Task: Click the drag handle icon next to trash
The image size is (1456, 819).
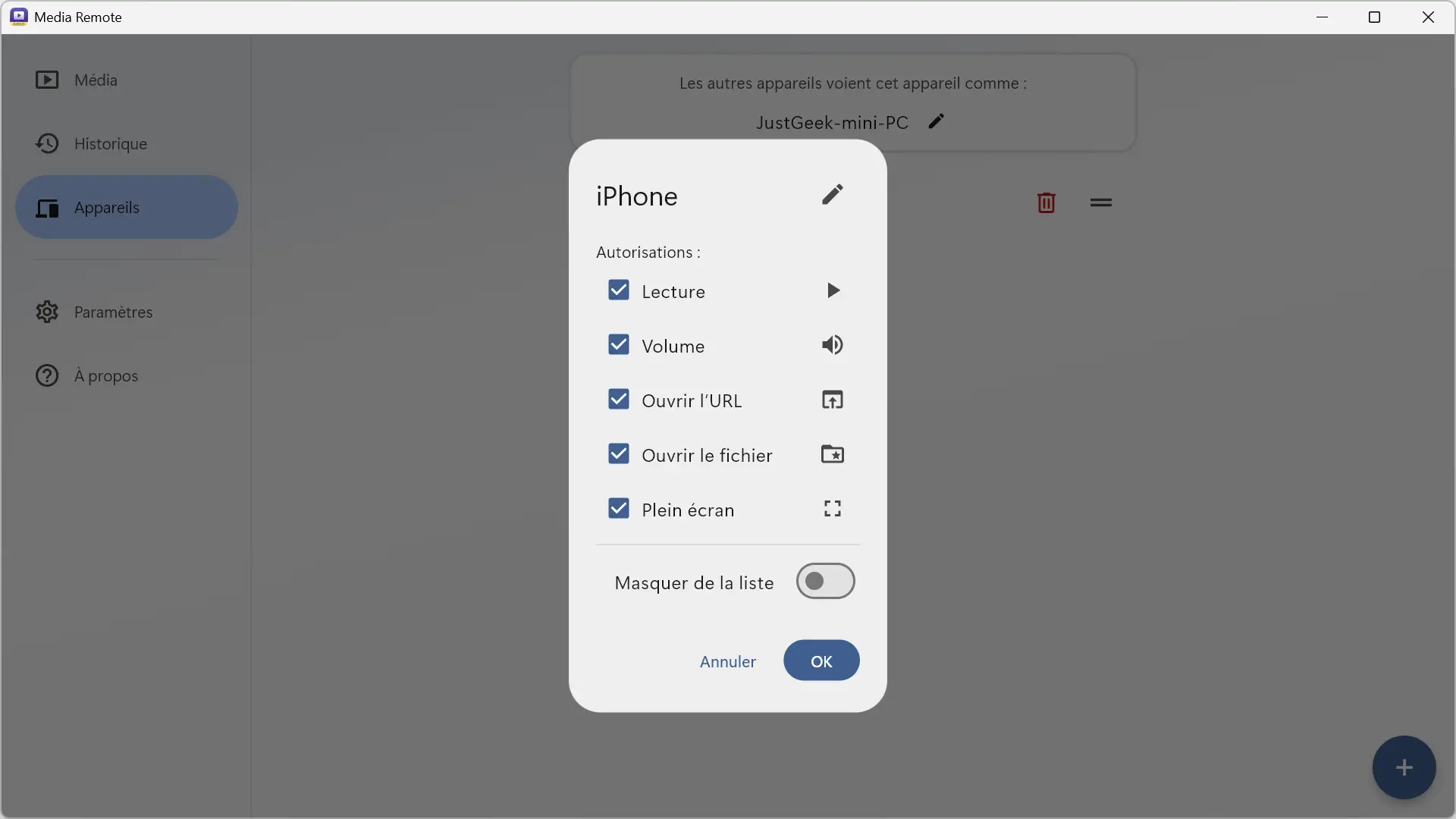Action: click(1100, 202)
